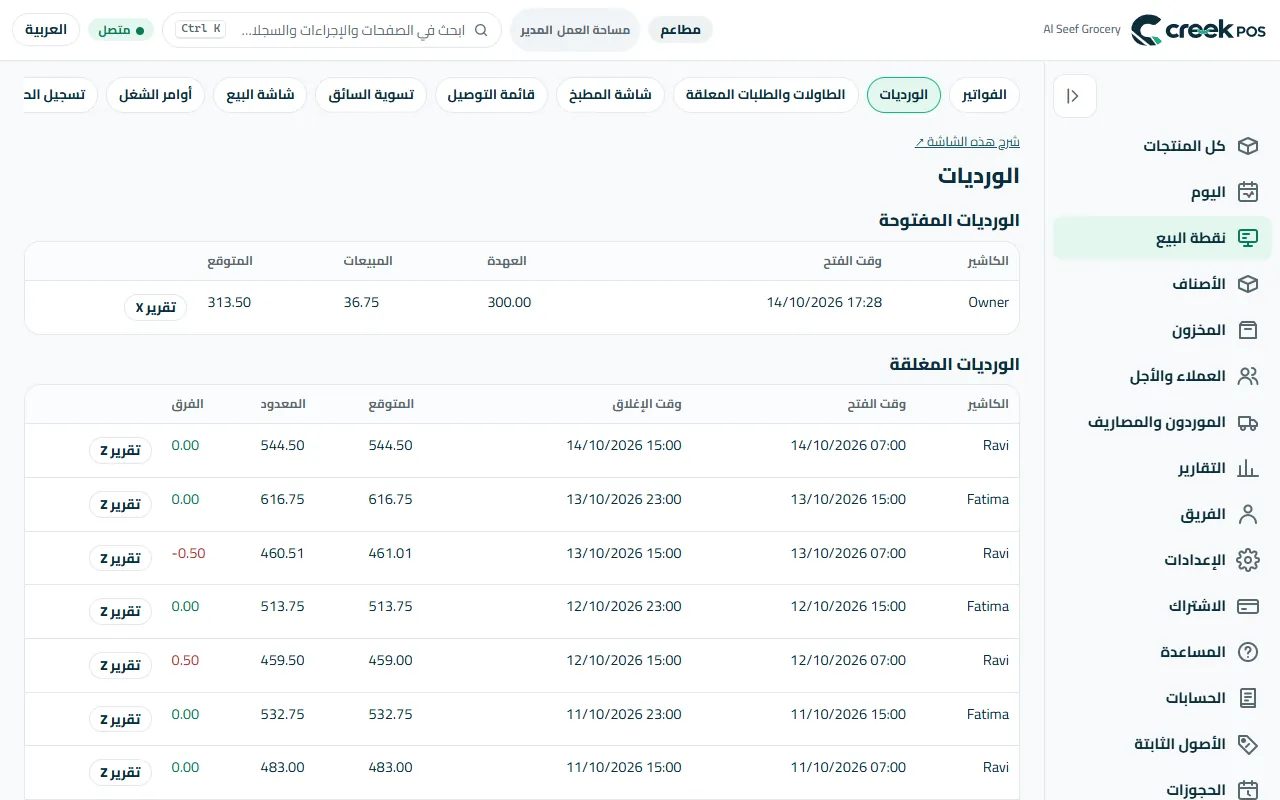Image resolution: width=1280 pixels, height=800 pixels.
Task: Click the 0.50 difference value
Action: [x=185, y=660]
